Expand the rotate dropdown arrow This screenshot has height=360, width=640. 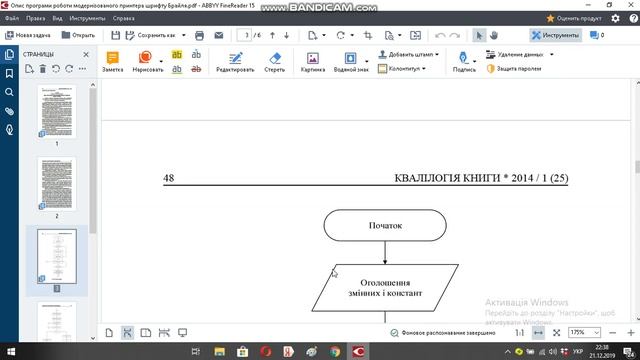coord(352,36)
